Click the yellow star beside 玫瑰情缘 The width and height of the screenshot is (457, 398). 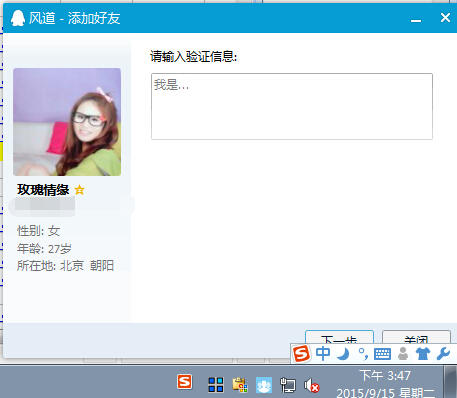pos(79,190)
